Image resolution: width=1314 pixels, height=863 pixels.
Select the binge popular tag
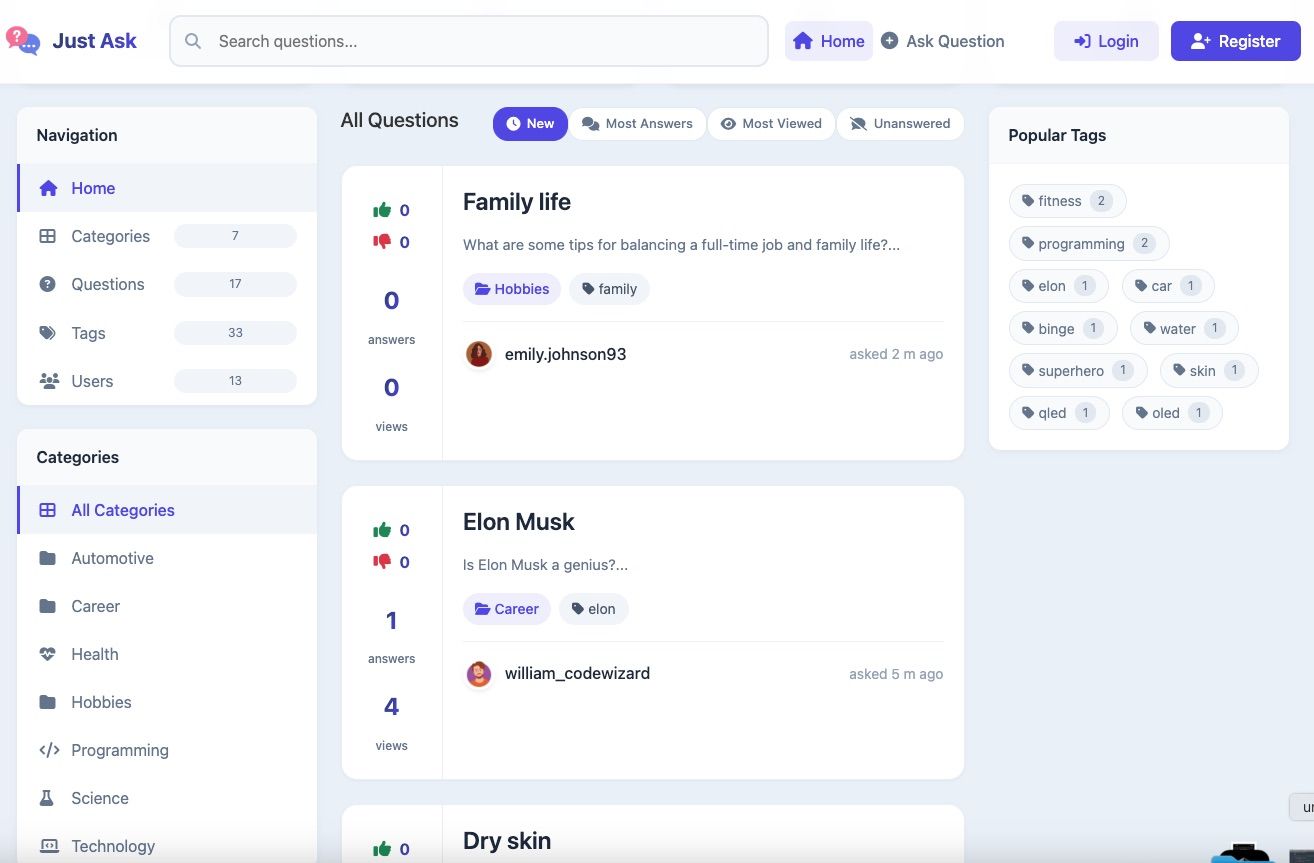coord(1063,328)
